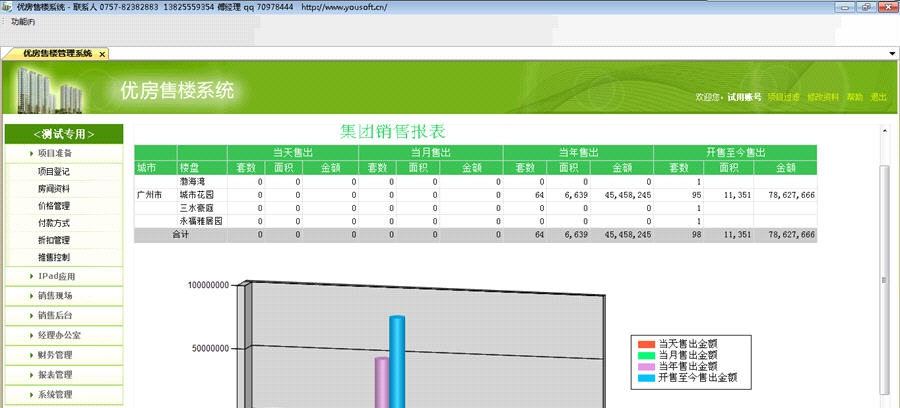
Task: Expand the IPad应用 section
Action: coord(64,277)
